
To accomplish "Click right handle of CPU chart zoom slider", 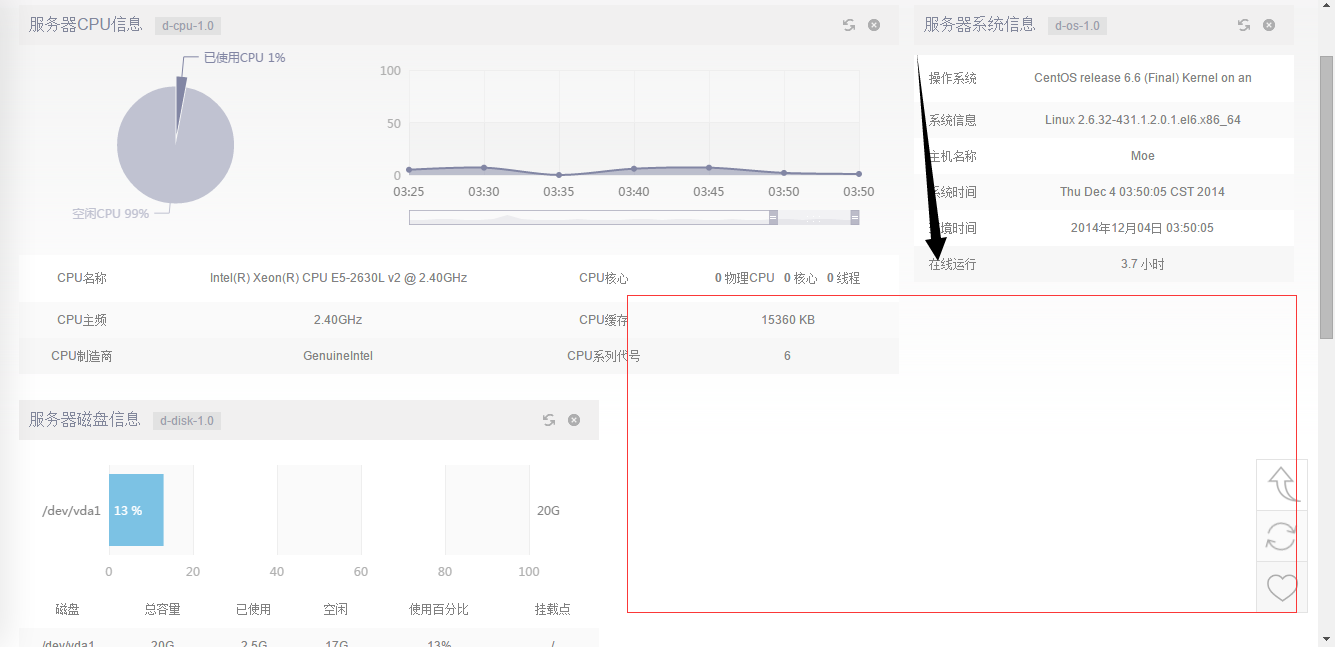I will [x=855, y=217].
